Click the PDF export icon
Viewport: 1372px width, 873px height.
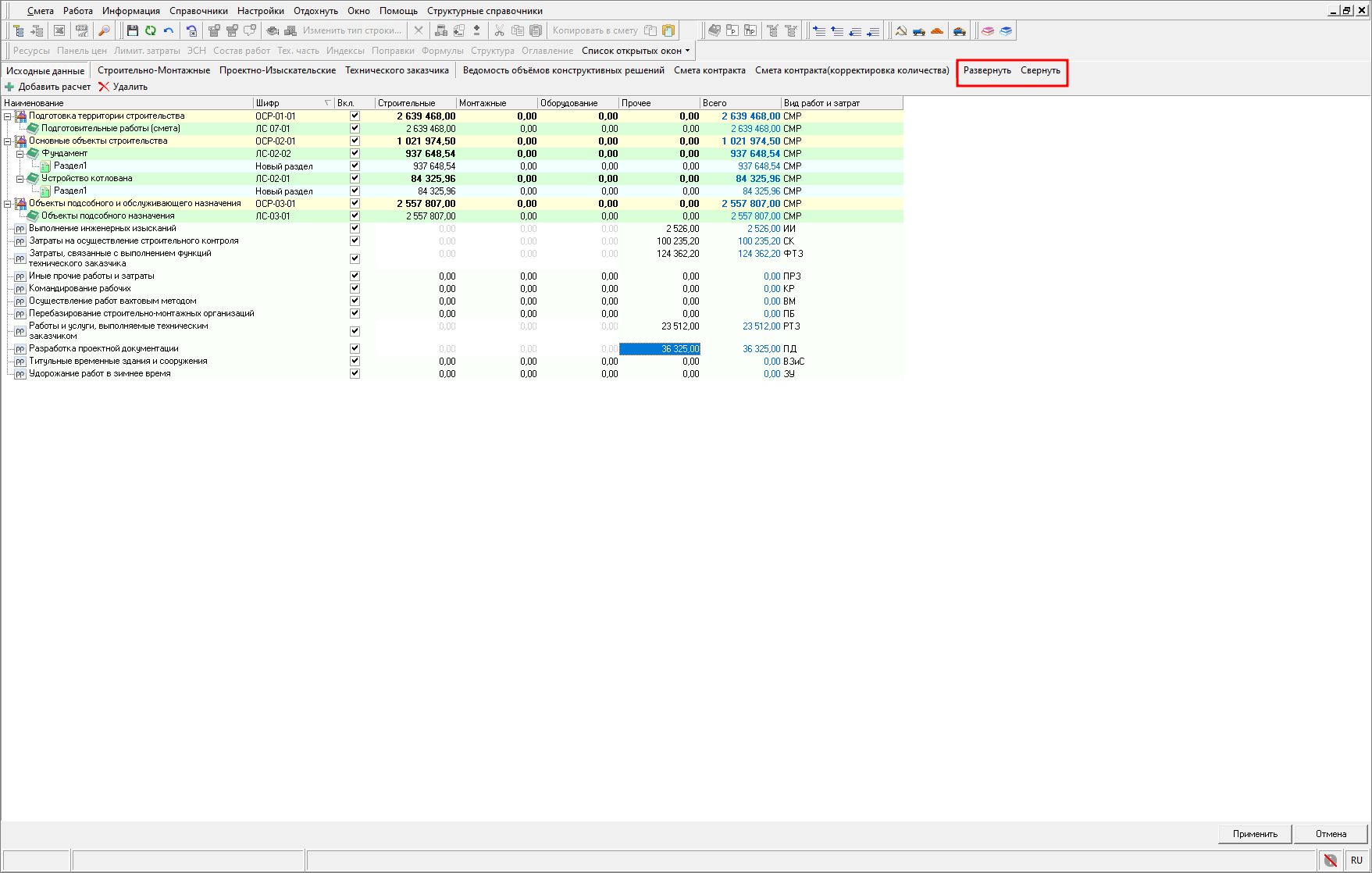click(81, 30)
